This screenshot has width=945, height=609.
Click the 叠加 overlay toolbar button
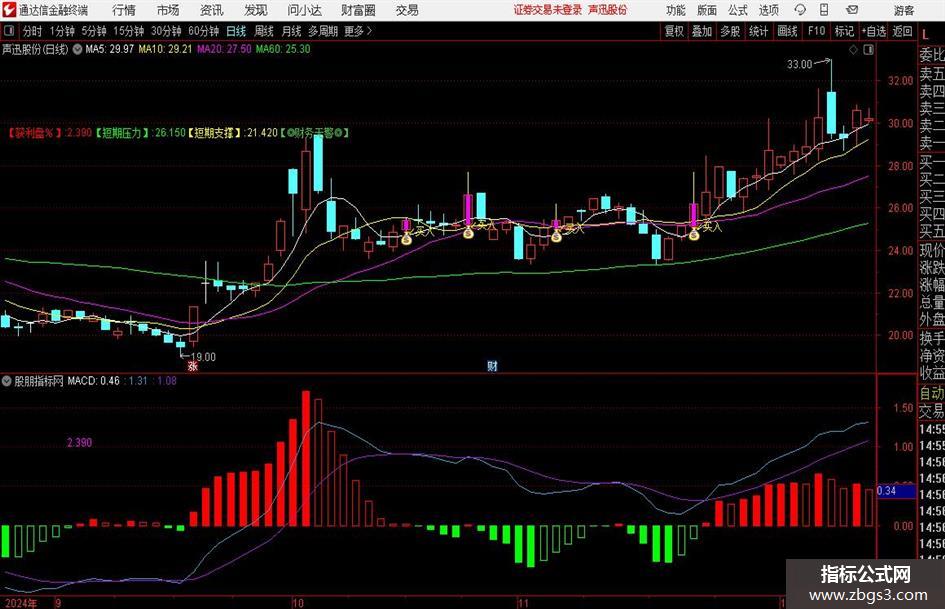(702, 31)
